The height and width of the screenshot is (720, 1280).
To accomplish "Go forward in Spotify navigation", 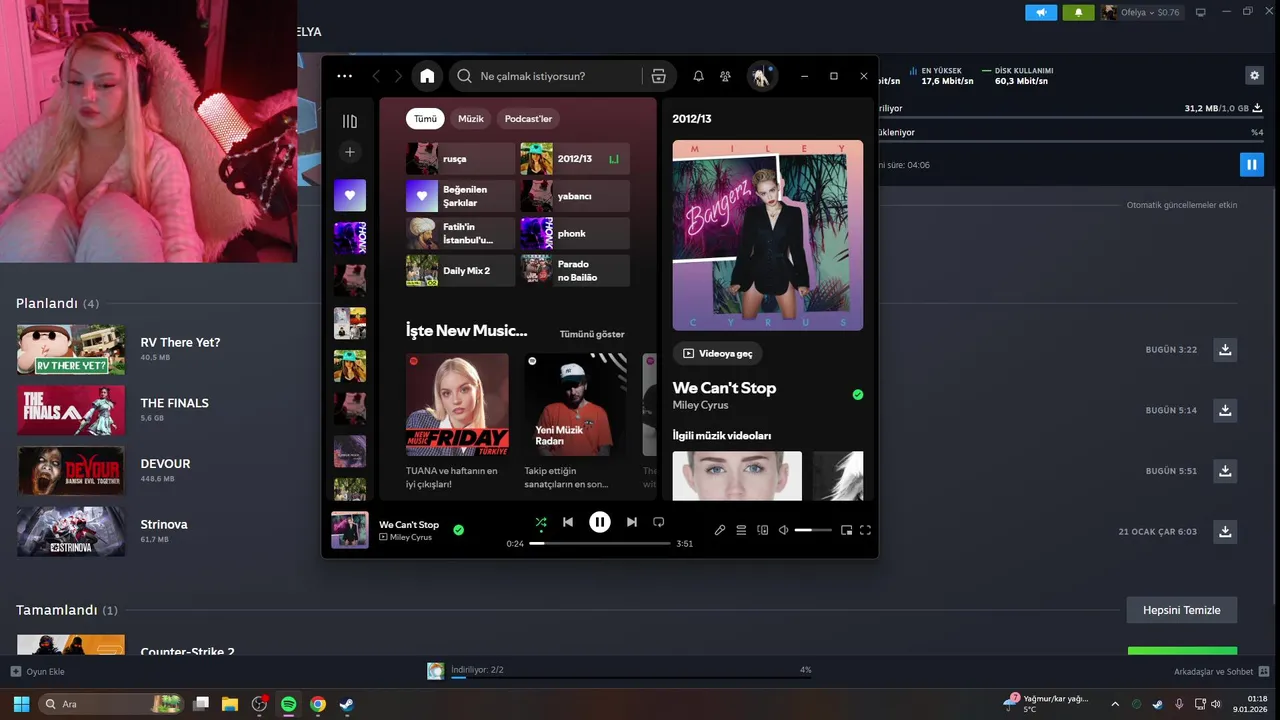I will [x=398, y=76].
